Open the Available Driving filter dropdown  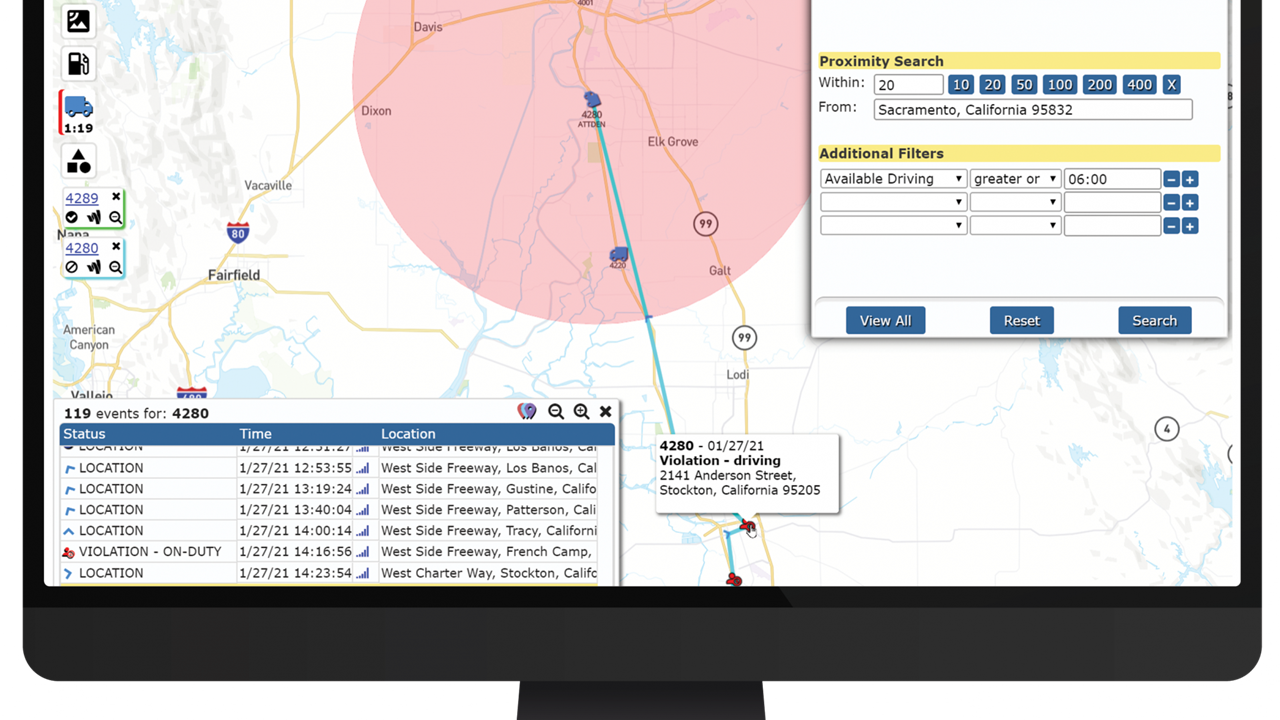point(893,179)
